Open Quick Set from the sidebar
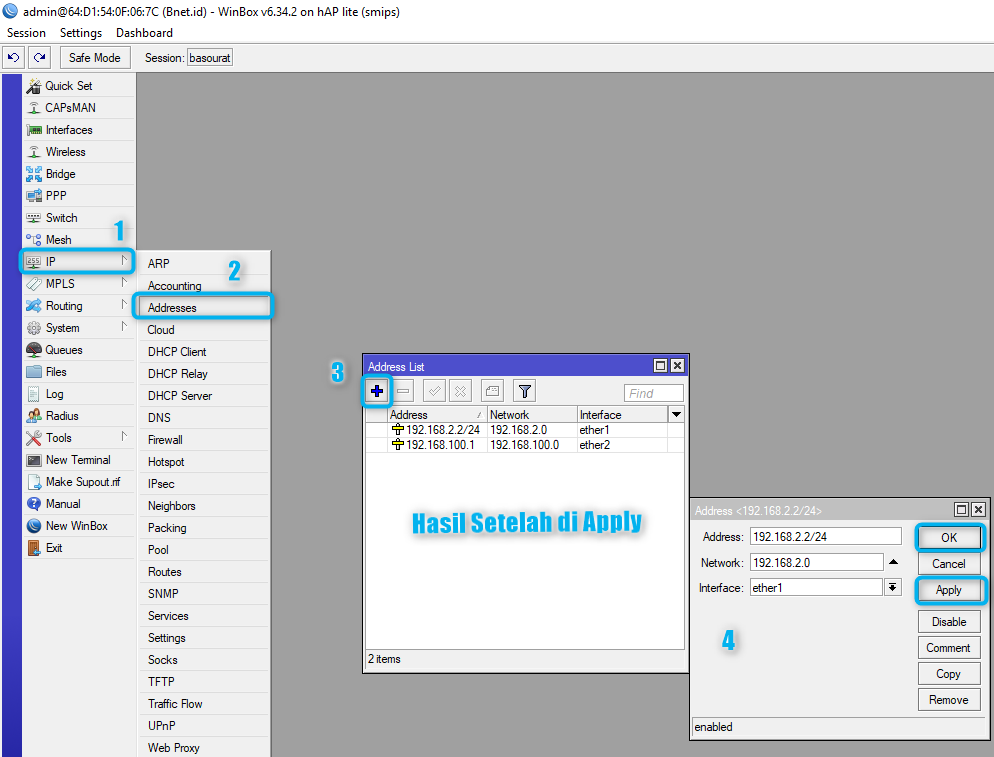This screenshot has width=994, height=757. point(64,85)
